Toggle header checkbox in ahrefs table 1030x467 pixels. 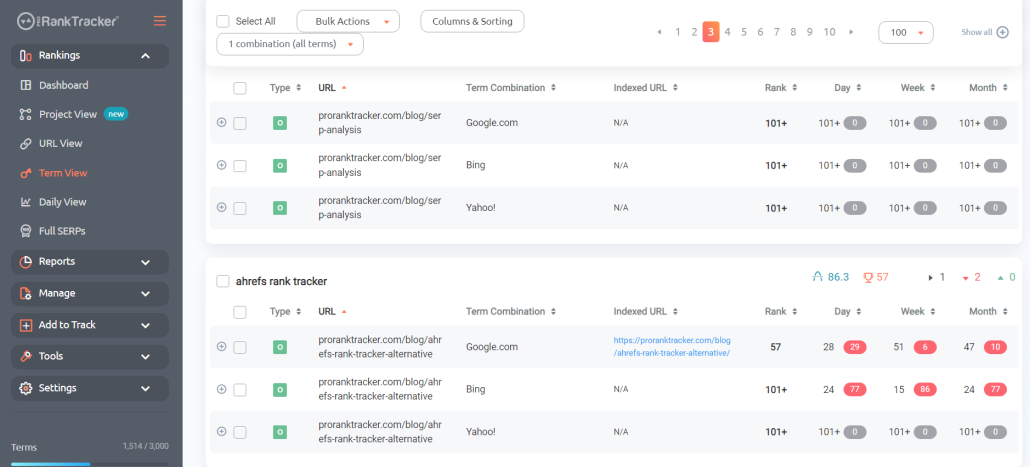coord(240,312)
